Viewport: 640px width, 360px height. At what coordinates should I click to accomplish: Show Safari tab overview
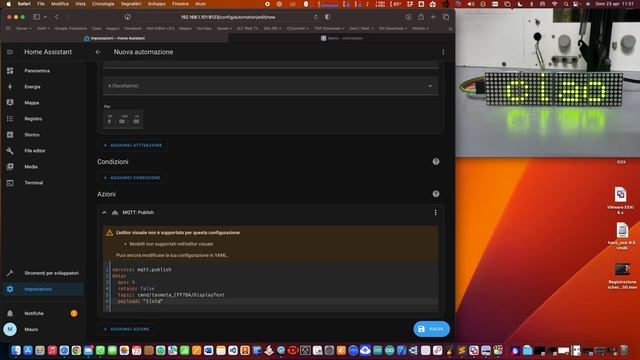[446, 17]
